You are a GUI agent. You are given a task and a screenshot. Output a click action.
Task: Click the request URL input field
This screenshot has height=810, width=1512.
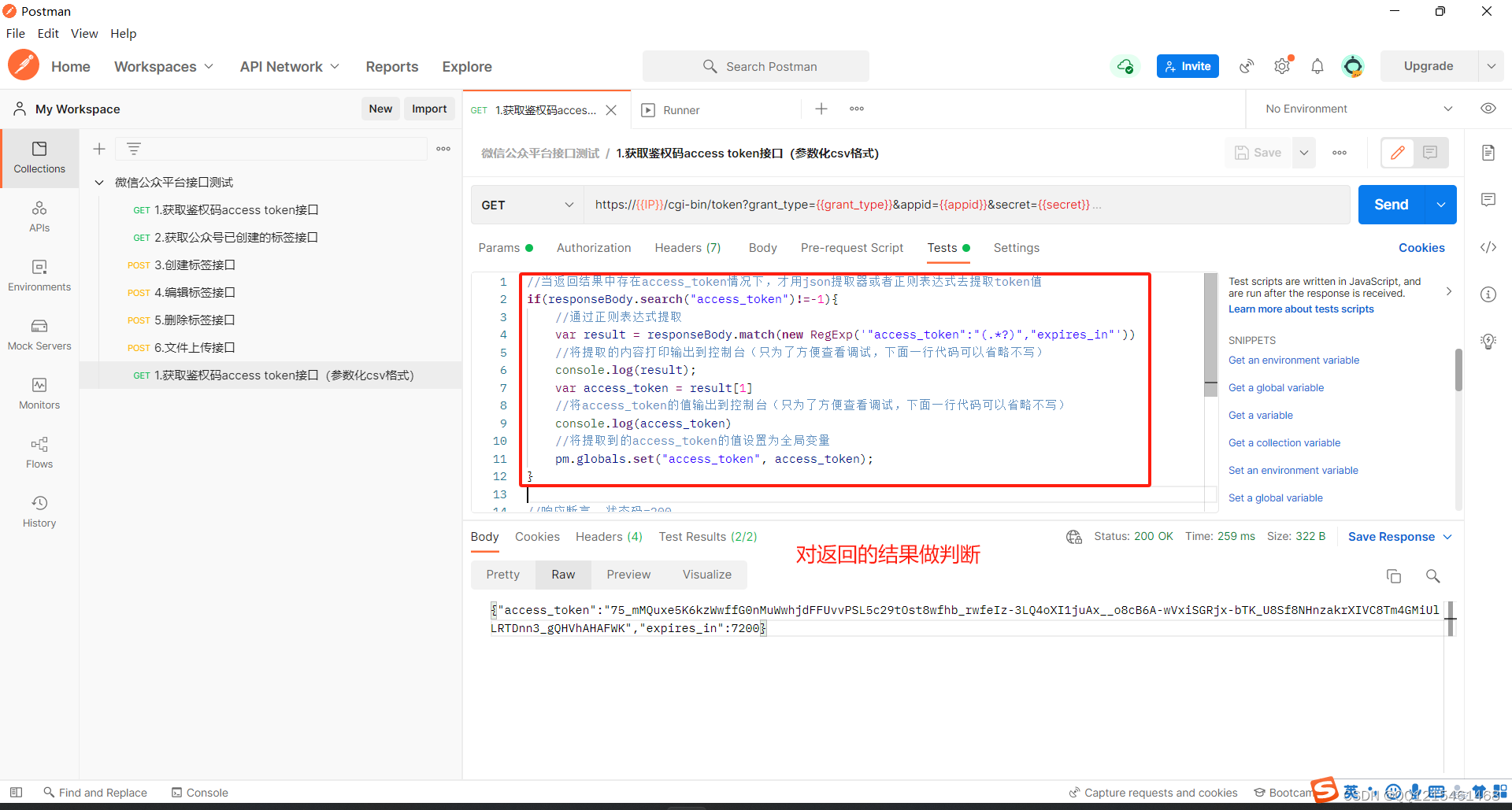(966, 205)
